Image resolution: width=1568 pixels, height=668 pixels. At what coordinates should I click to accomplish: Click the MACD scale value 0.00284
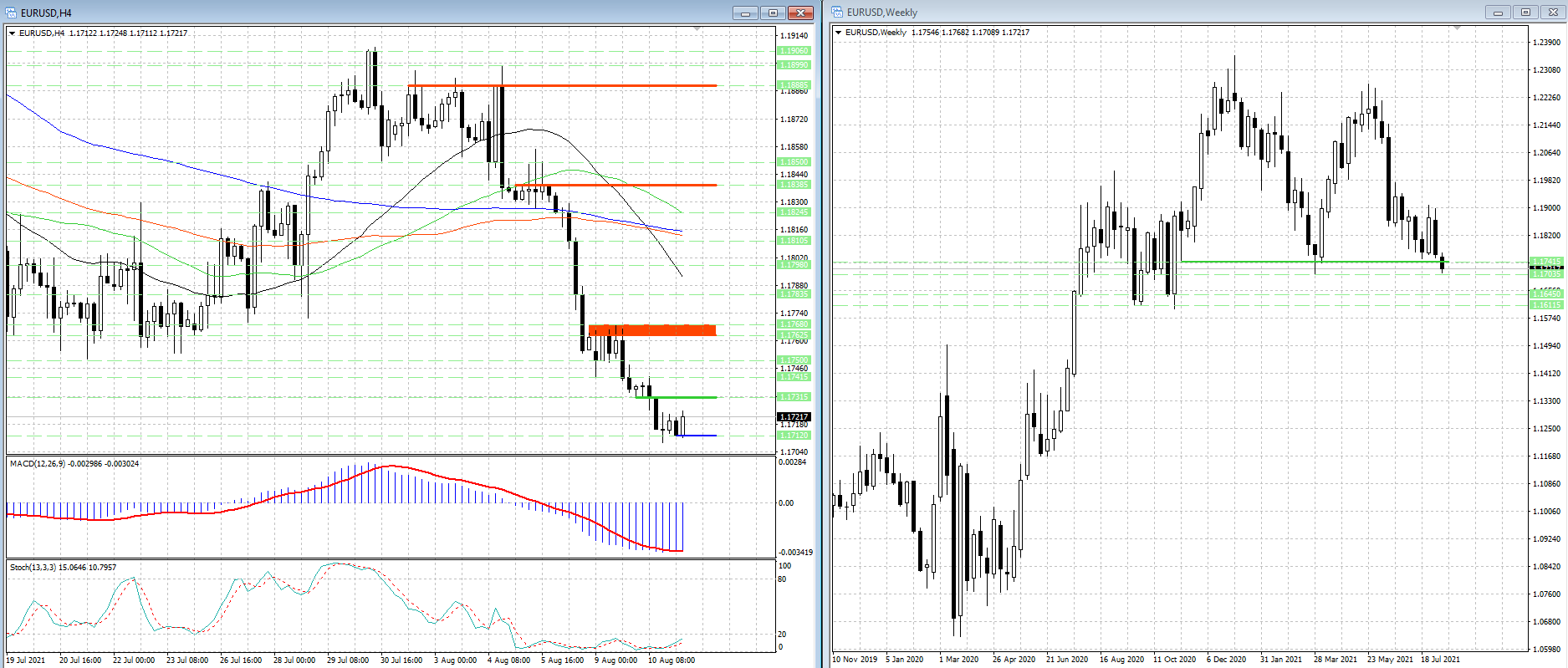coord(793,462)
